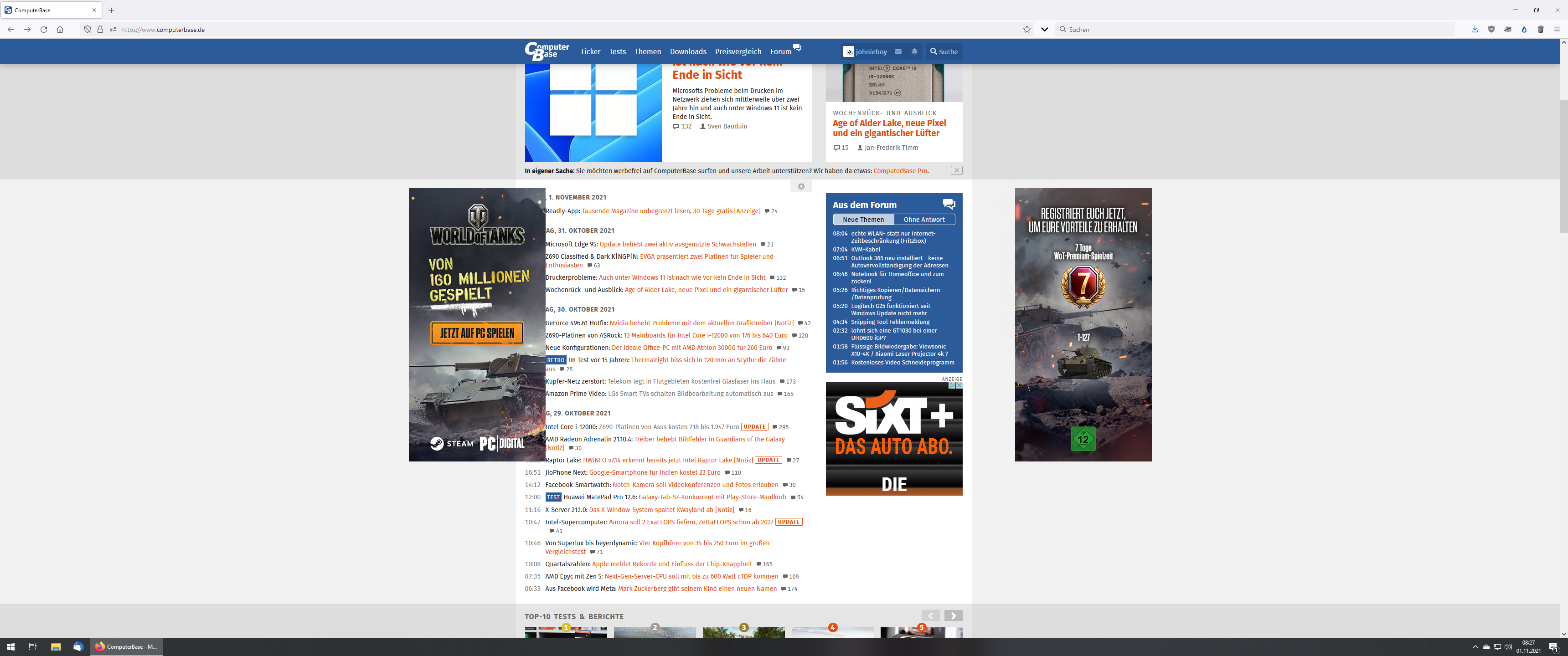
Task: Open the Downloads navigation menu item
Action: click(688, 52)
